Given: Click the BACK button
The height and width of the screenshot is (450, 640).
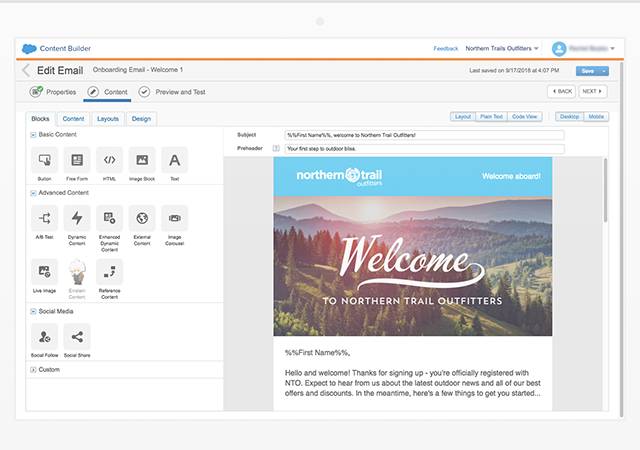Looking at the screenshot, I should [562, 91].
